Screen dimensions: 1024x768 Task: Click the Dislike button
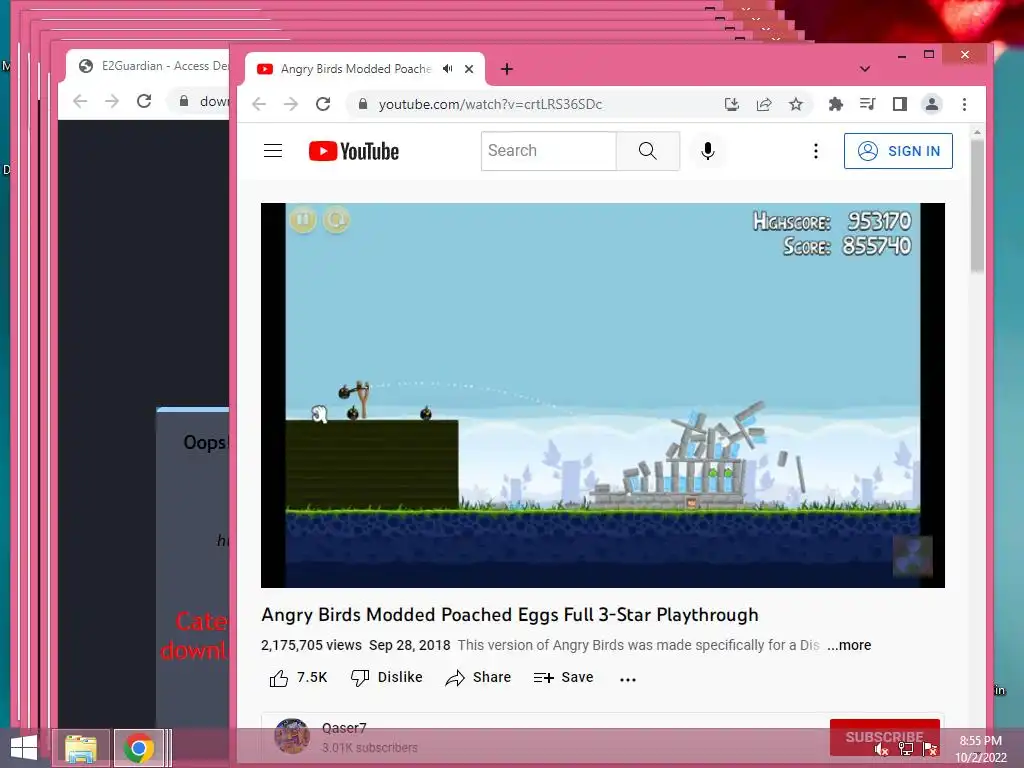[387, 678]
